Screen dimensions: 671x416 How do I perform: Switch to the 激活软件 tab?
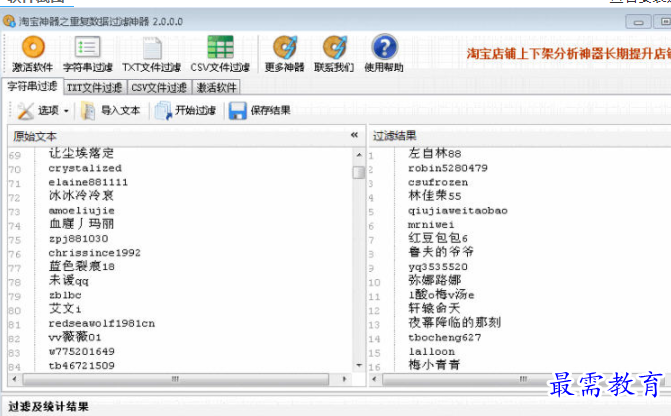coord(216,88)
